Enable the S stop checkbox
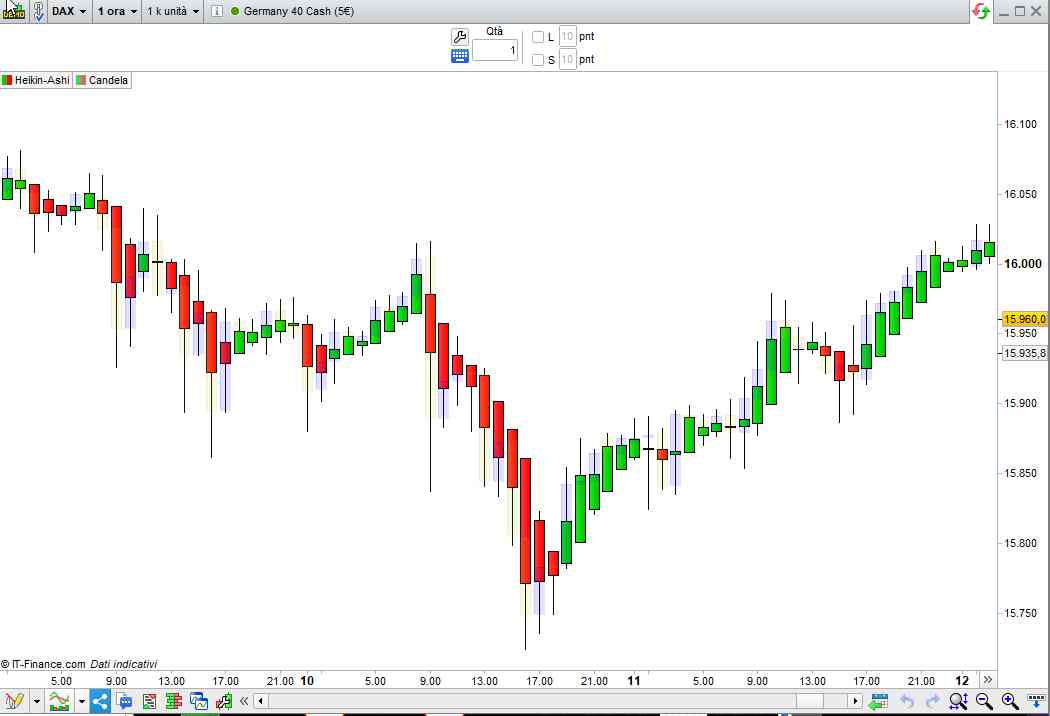The height and width of the screenshot is (716, 1050). 538,60
